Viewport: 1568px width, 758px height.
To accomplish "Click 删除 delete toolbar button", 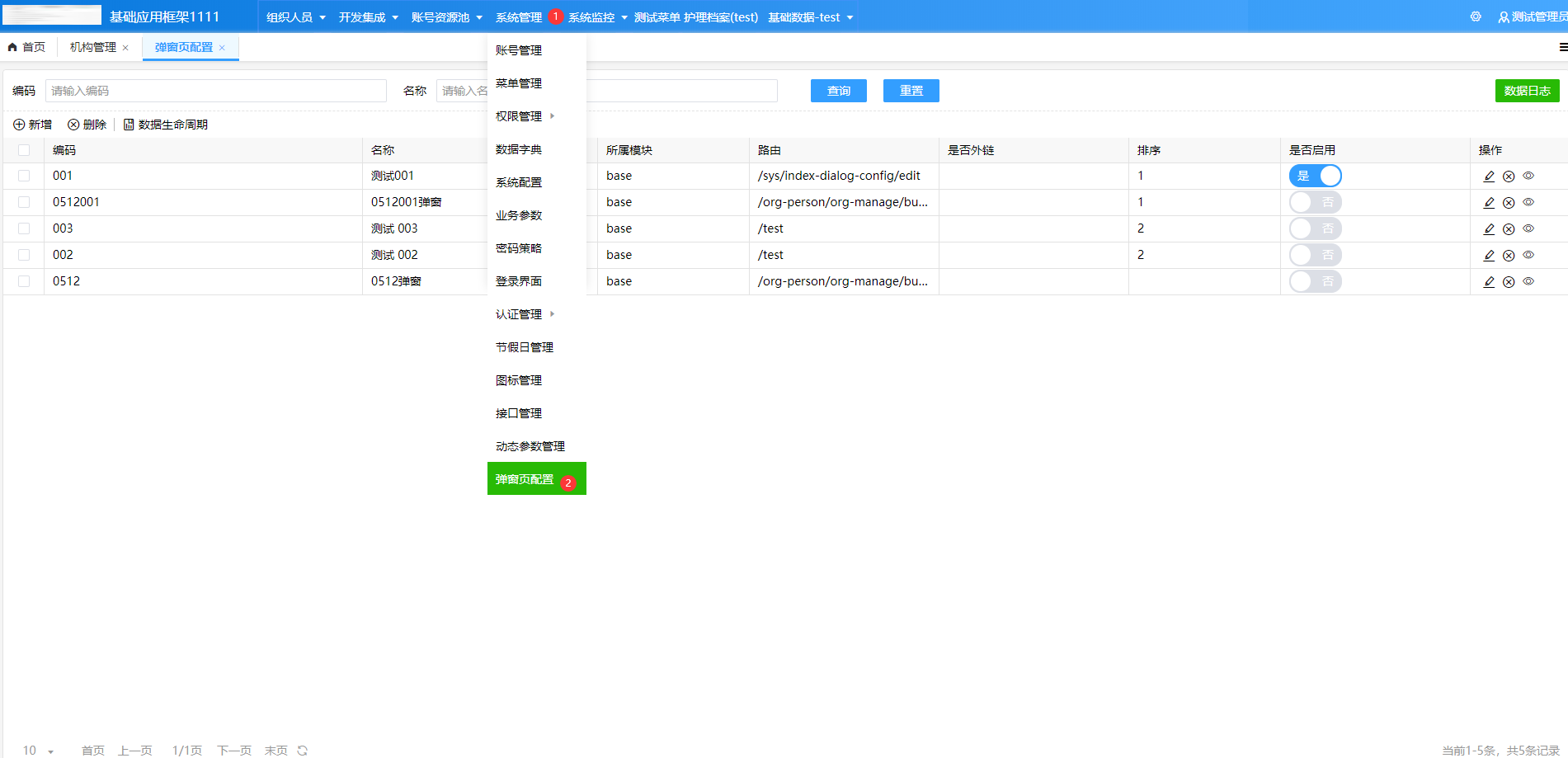I will pos(87,125).
